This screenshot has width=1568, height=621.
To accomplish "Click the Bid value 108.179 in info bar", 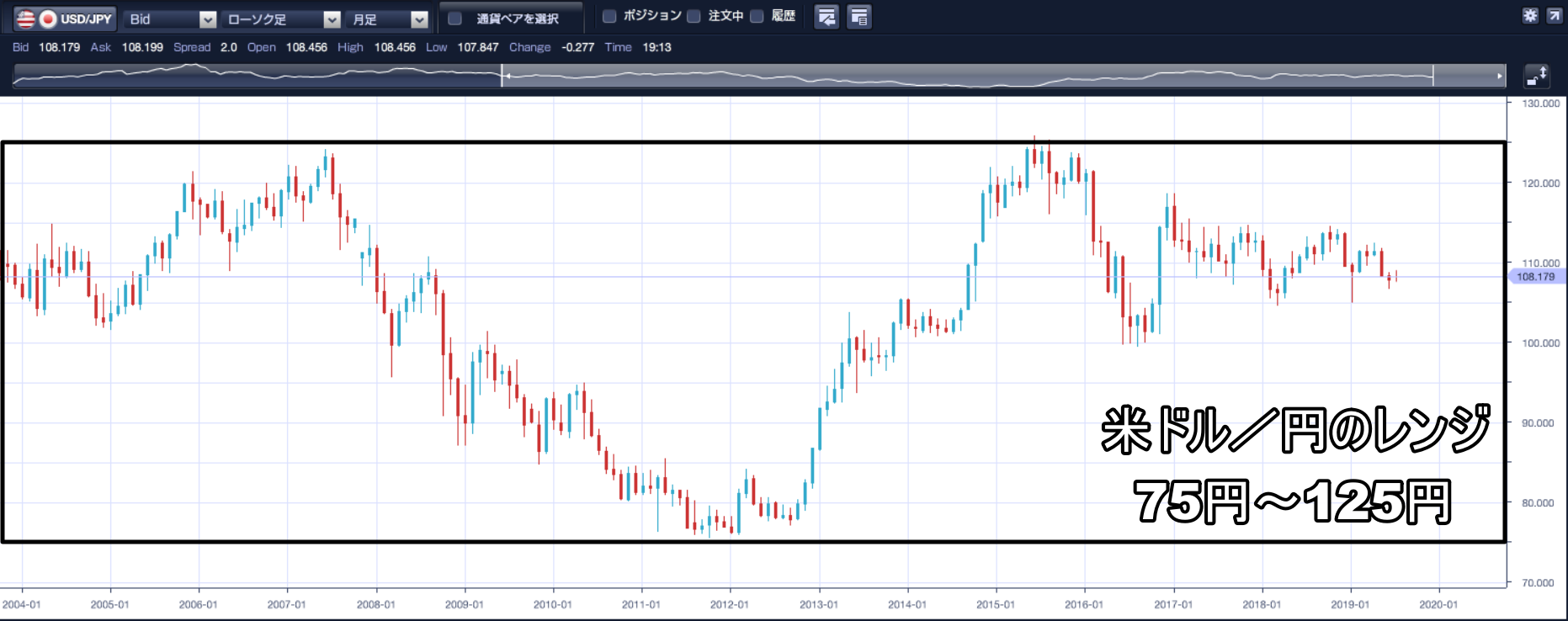I will (59, 47).
